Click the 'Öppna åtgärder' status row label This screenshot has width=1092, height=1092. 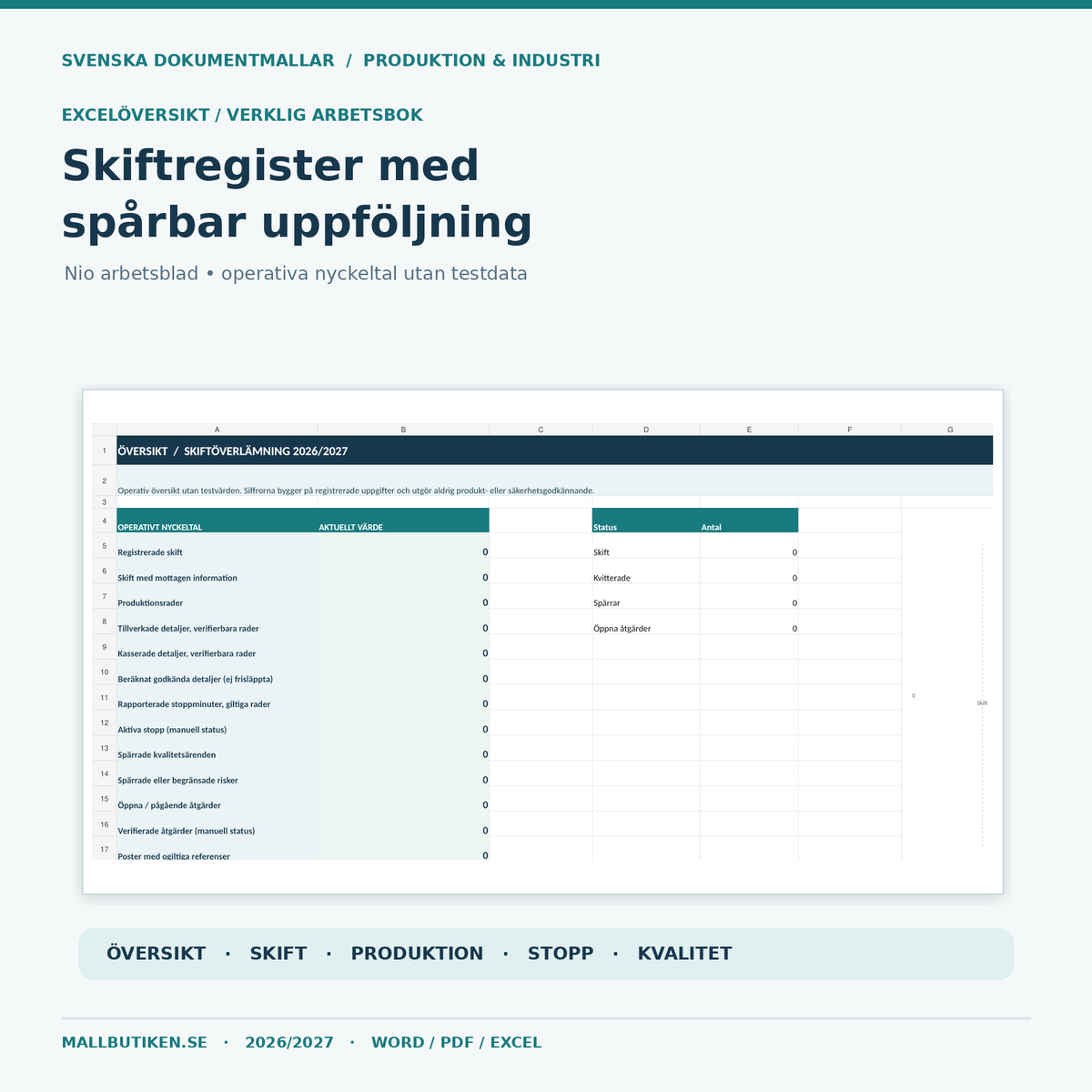[646, 622]
